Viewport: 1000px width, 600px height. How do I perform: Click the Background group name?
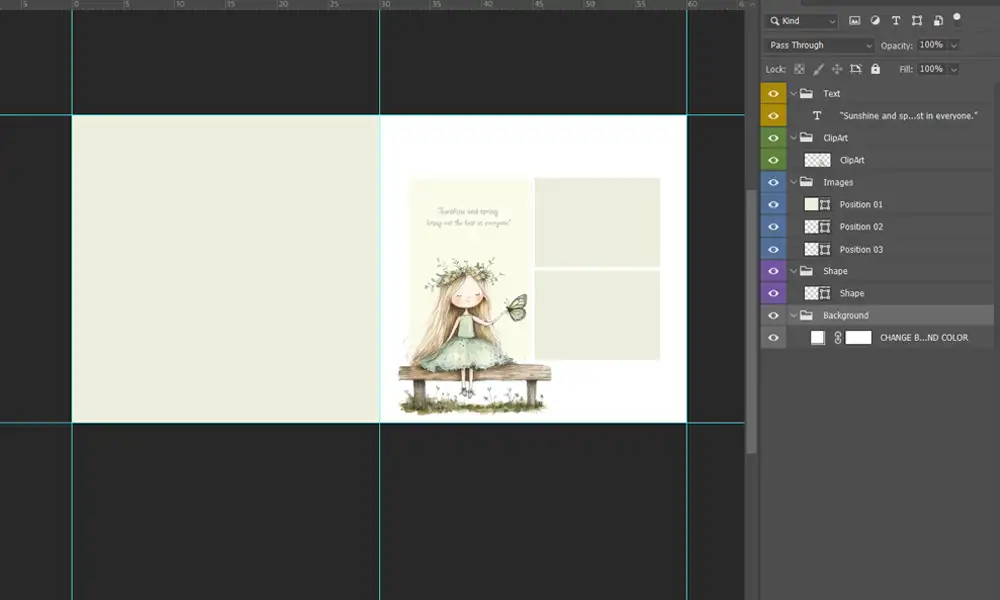point(846,316)
